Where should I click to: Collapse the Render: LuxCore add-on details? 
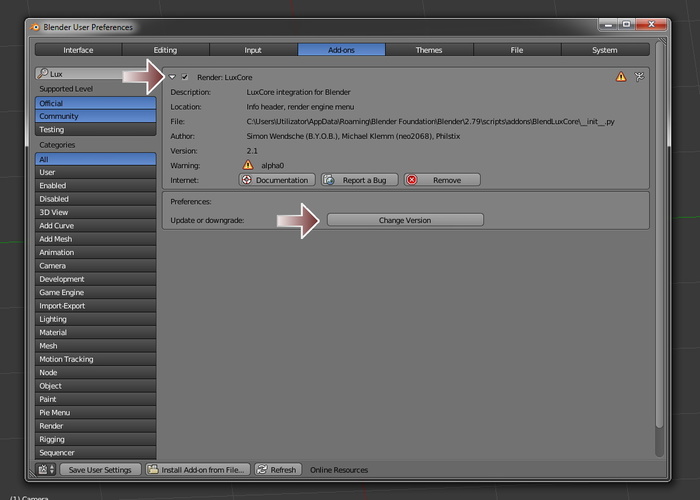(172, 76)
